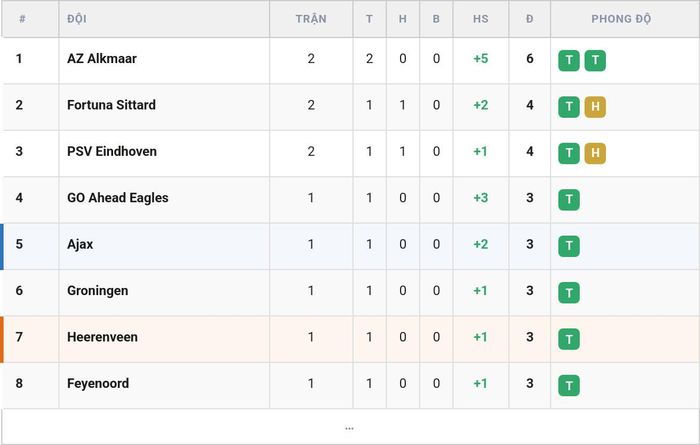Sort by the TRẬN column header
The image size is (700, 445).
coord(311,19)
